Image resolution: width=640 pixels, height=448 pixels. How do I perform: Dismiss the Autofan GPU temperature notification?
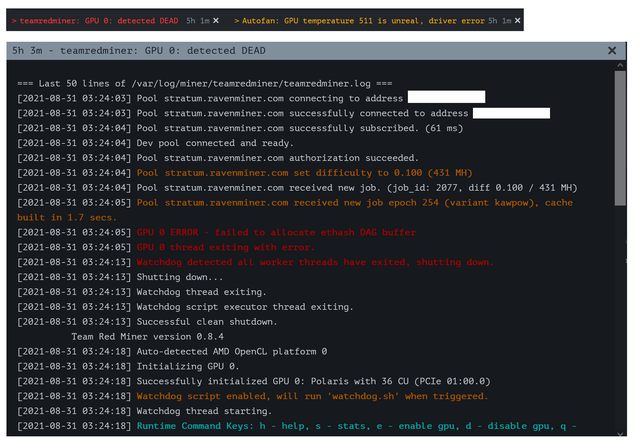(518, 20)
